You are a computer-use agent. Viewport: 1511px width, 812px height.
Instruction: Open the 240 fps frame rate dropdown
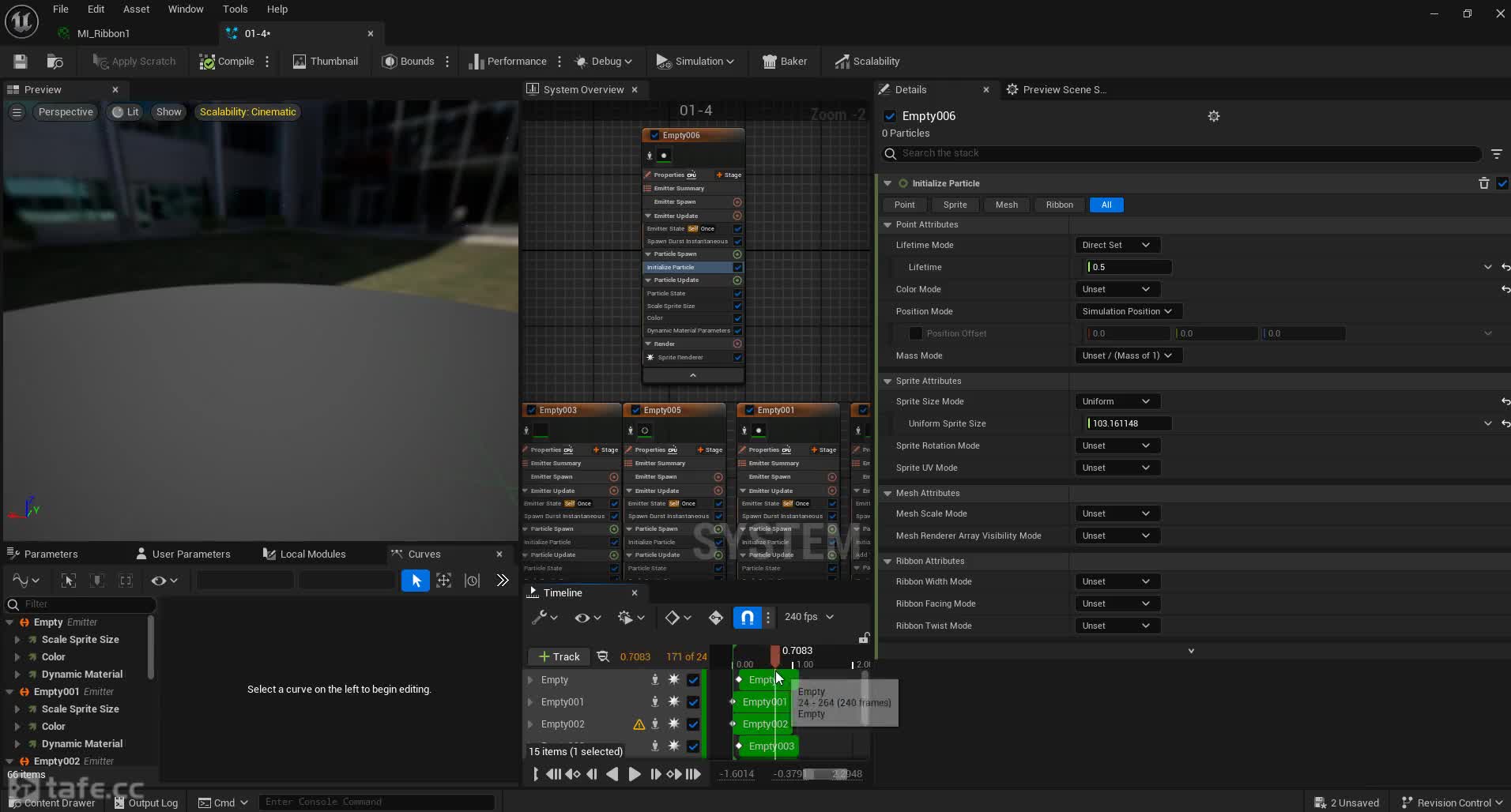point(809,617)
